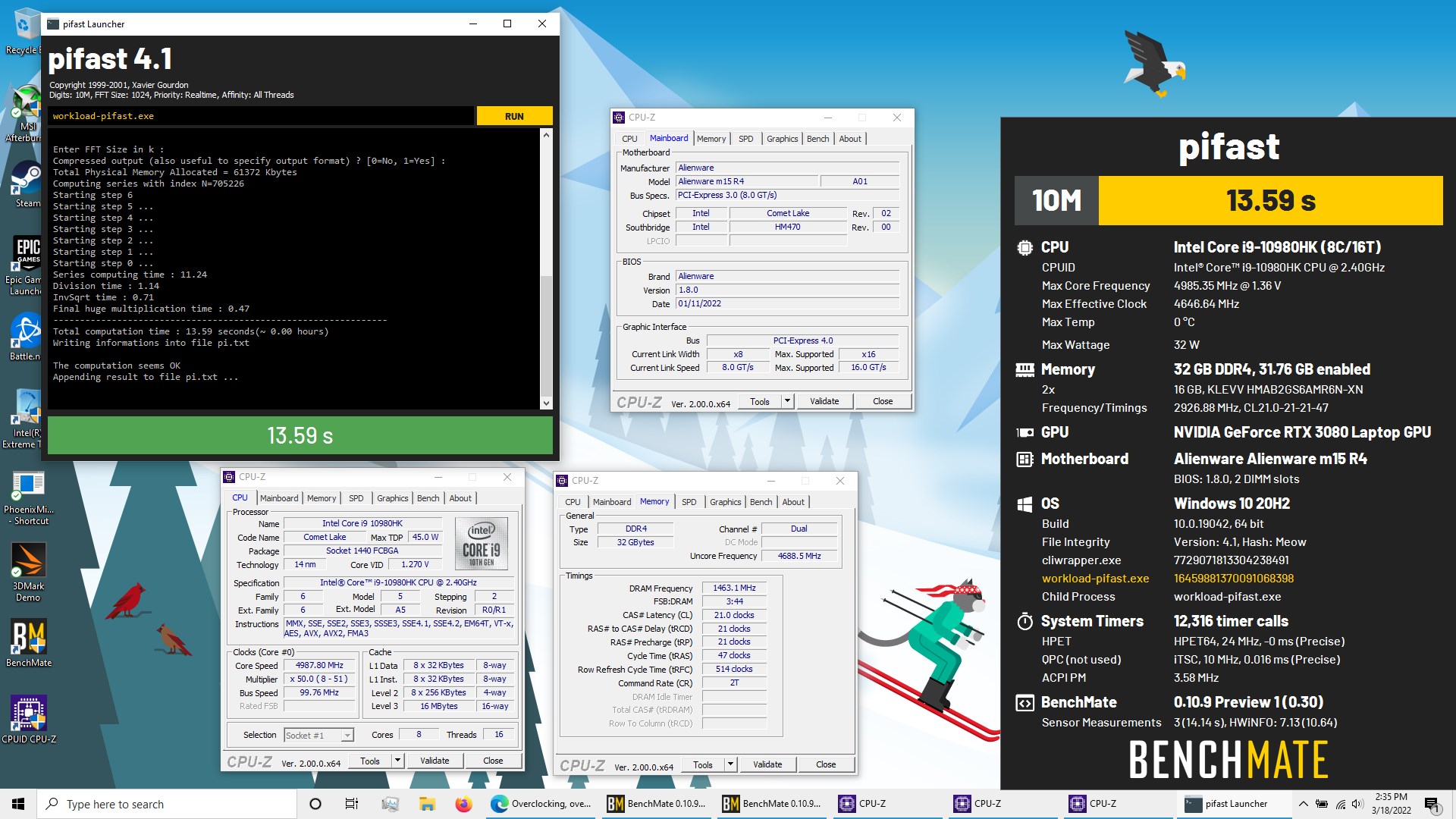Viewport: 1456px width, 819px height.
Task: Click workload-pifast.exe hash line in BenchMate
Action: click(x=1168, y=579)
